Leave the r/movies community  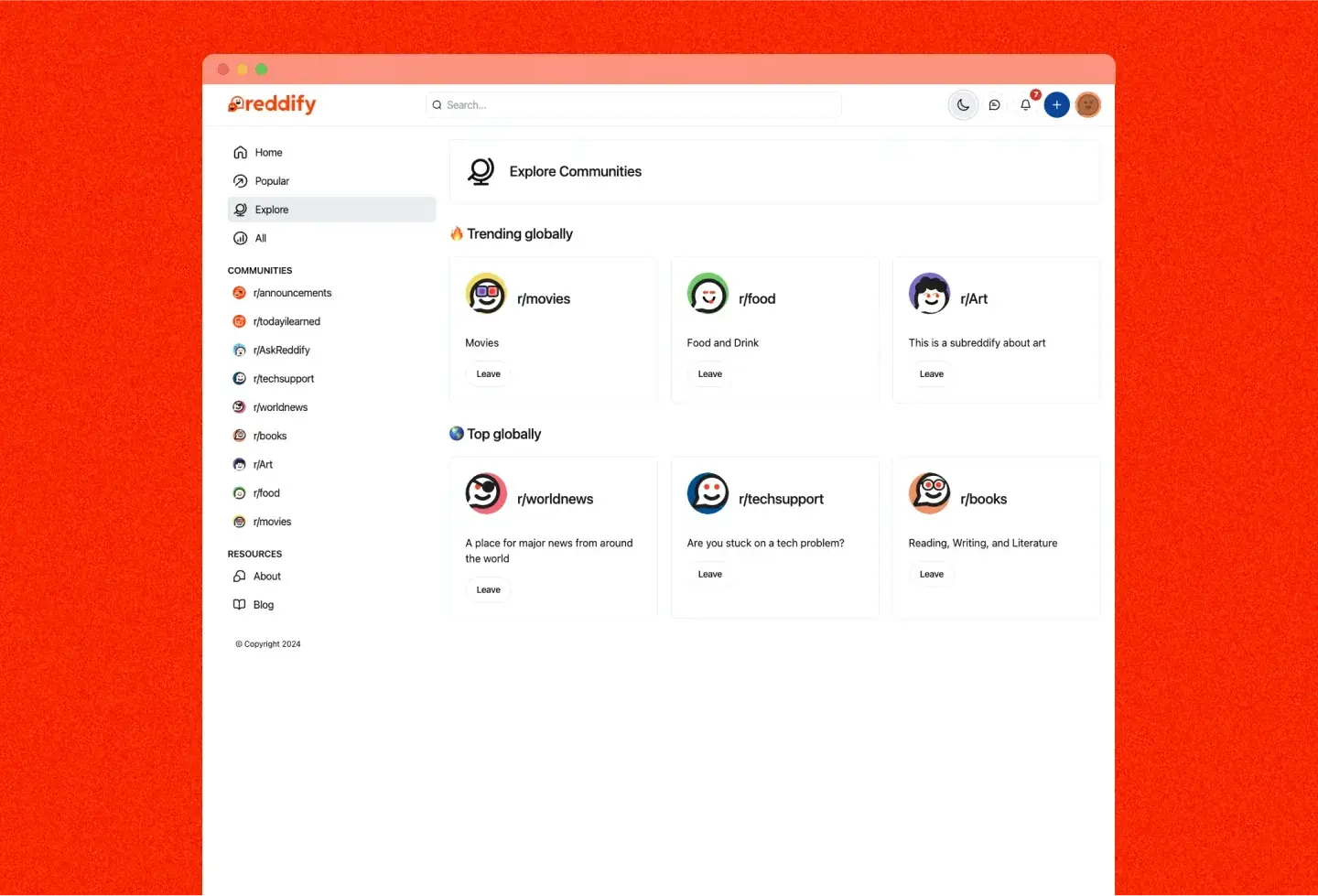click(x=489, y=374)
